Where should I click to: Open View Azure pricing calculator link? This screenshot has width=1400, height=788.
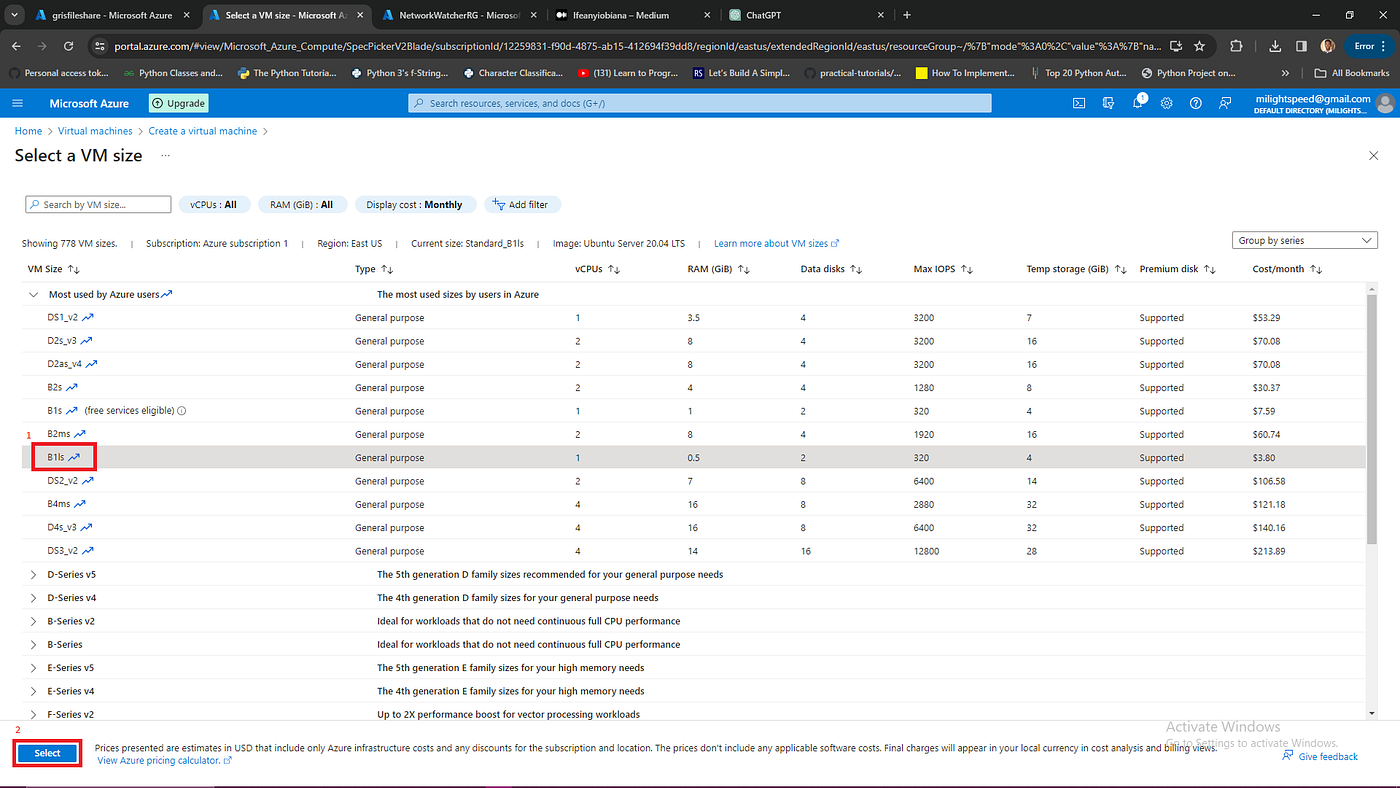pyautogui.click(x=164, y=760)
